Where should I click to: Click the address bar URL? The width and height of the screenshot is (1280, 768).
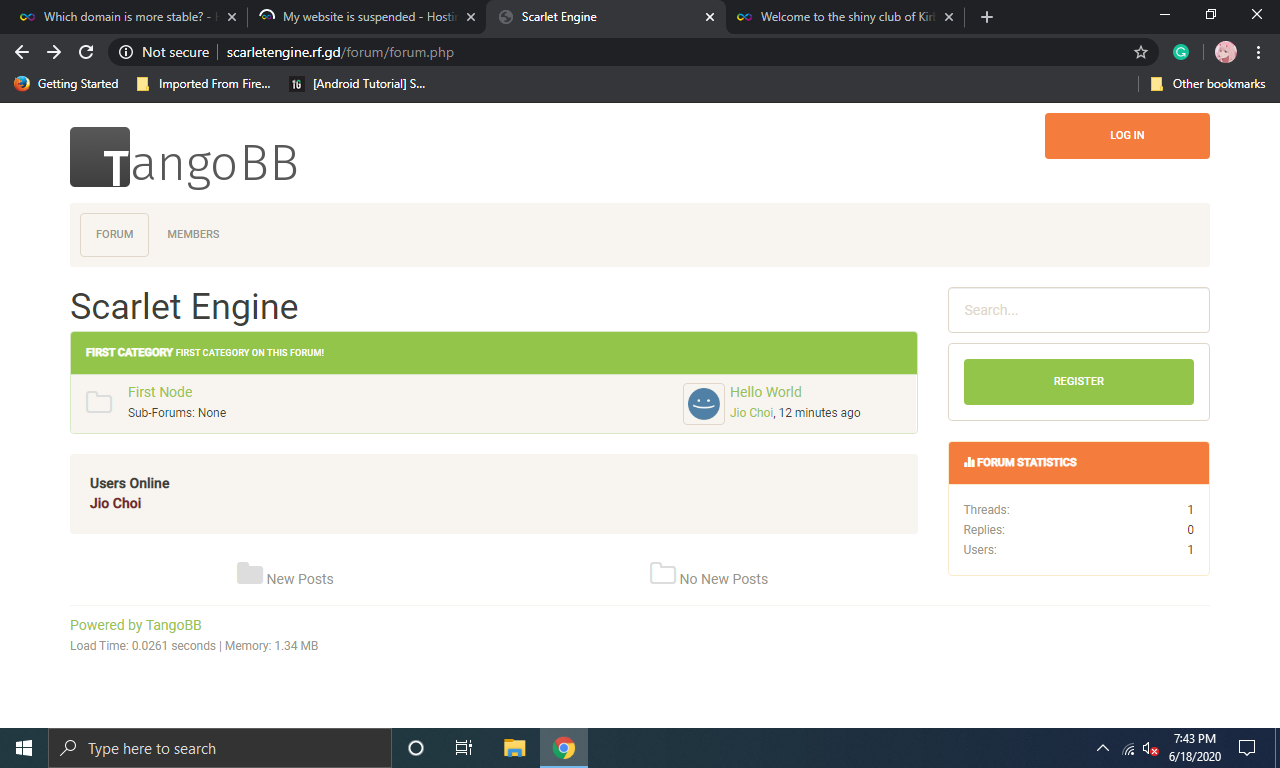(340, 52)
